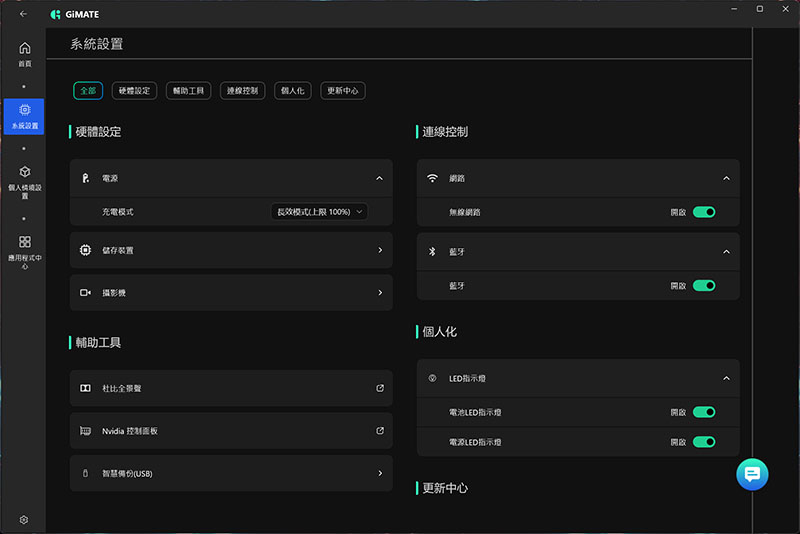800x534 pixels.
Task: Open the blue chat support bubble
Action: click(x=752, y=474)
